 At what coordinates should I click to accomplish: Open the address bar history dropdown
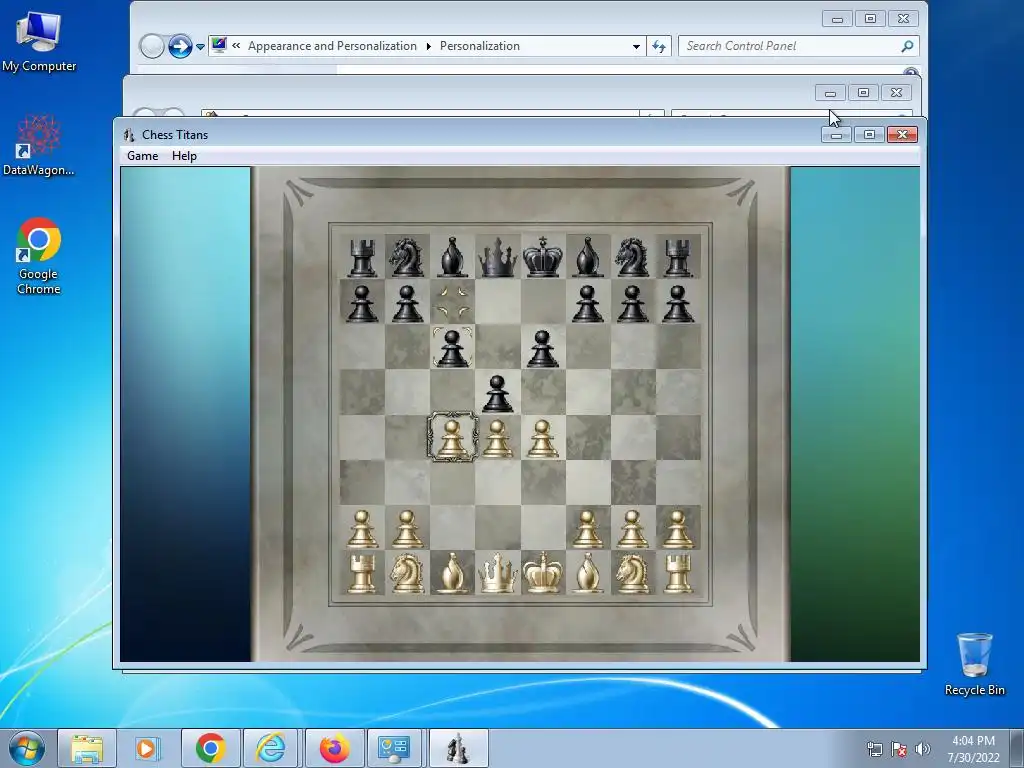coord(636,46)
